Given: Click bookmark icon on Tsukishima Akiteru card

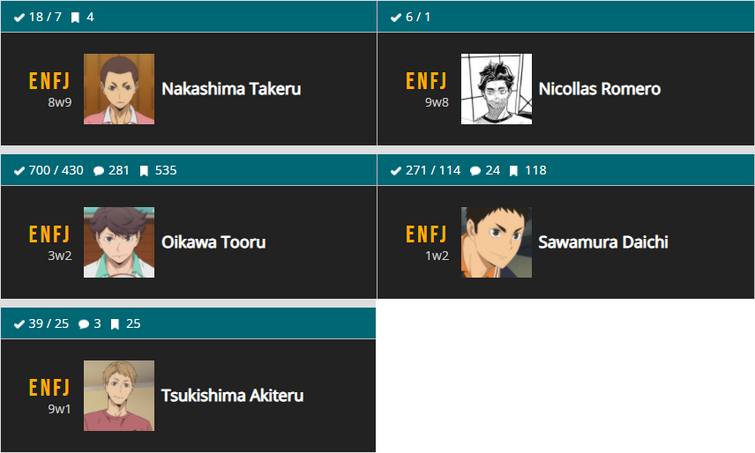Looking at the screenshot, I should (115, 324).
